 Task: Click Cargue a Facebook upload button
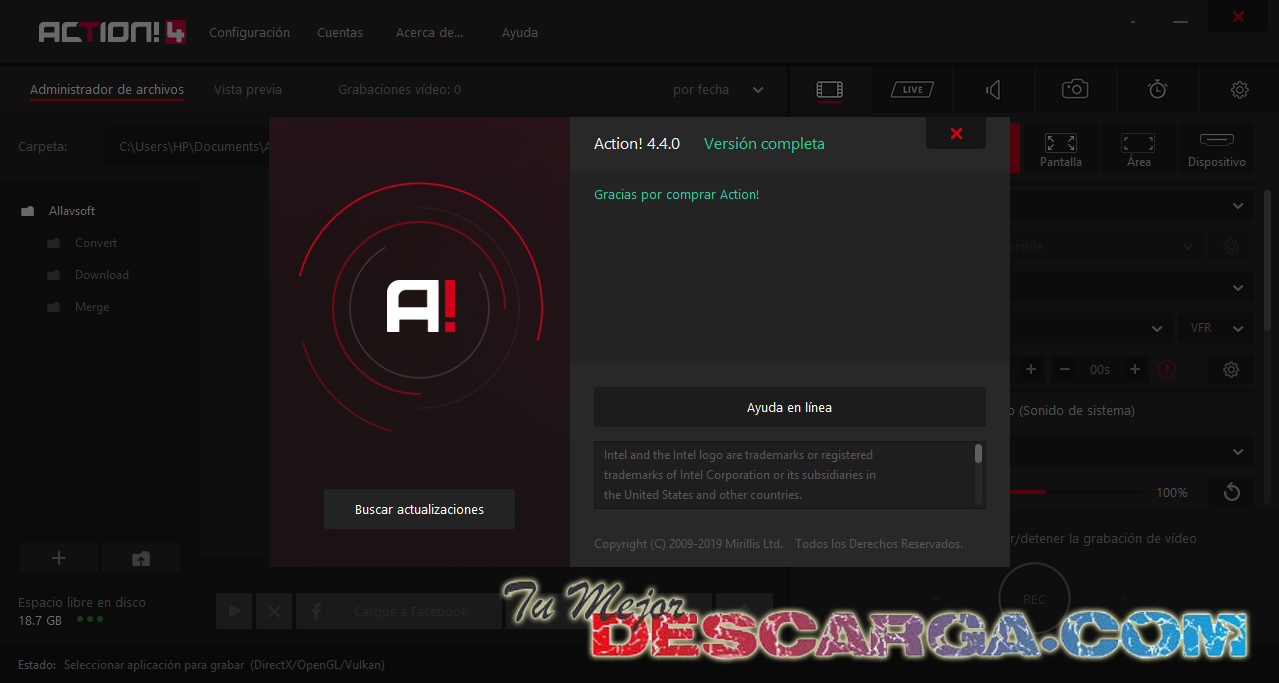pyautogui.click(x=398, y=611)
